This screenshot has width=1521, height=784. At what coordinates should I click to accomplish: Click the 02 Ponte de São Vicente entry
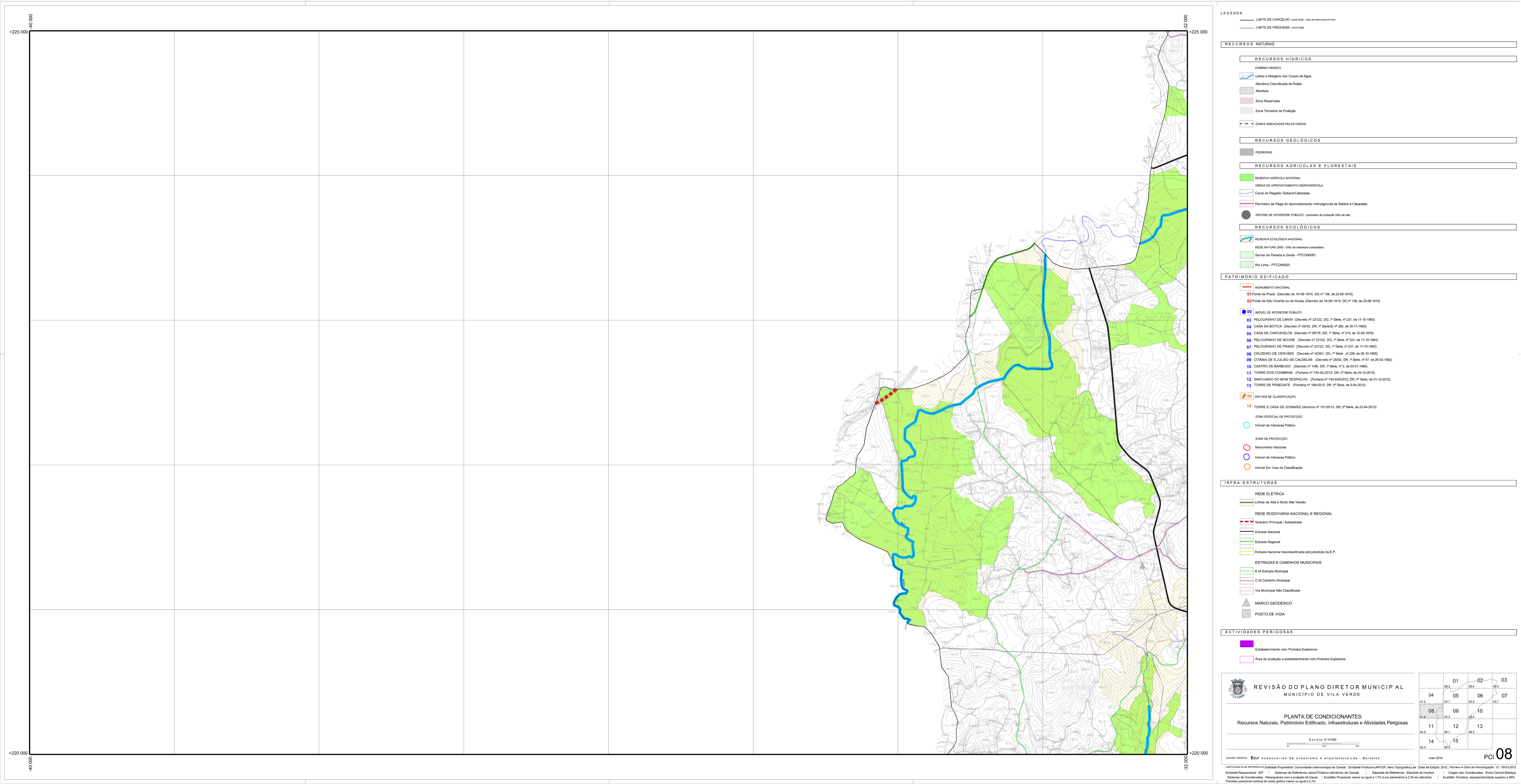pos(1314,301)
